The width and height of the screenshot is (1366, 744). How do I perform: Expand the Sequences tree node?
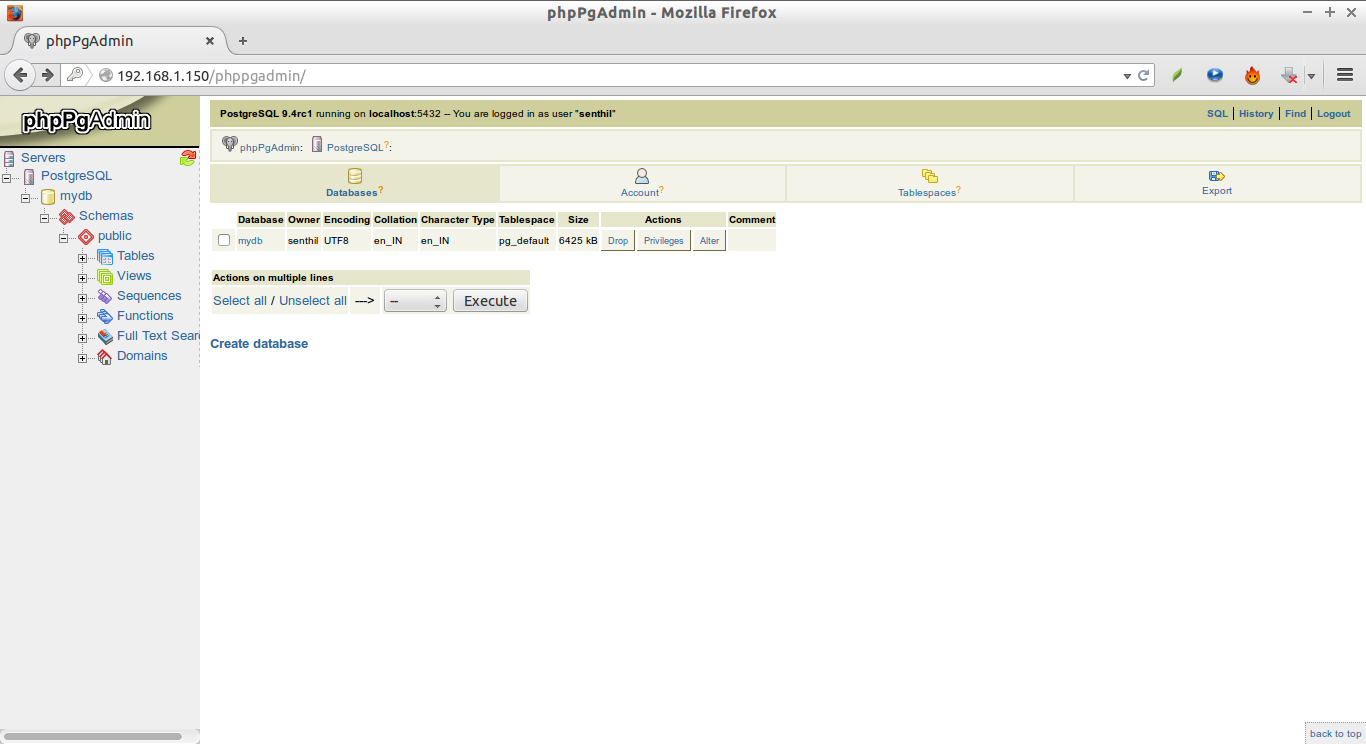click(83, 298)
